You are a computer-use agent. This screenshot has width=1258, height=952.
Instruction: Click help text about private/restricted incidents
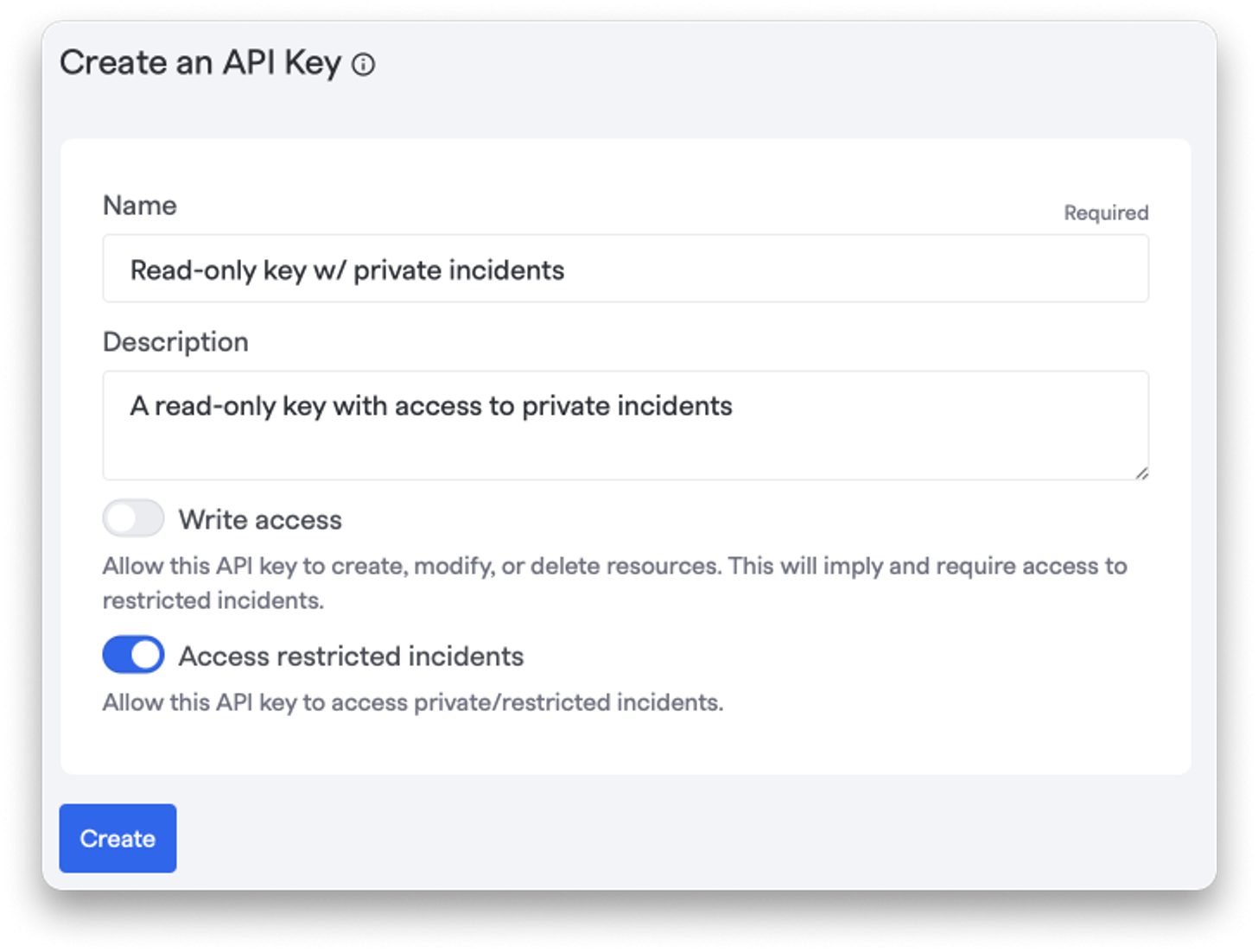[x=413, y=702]
